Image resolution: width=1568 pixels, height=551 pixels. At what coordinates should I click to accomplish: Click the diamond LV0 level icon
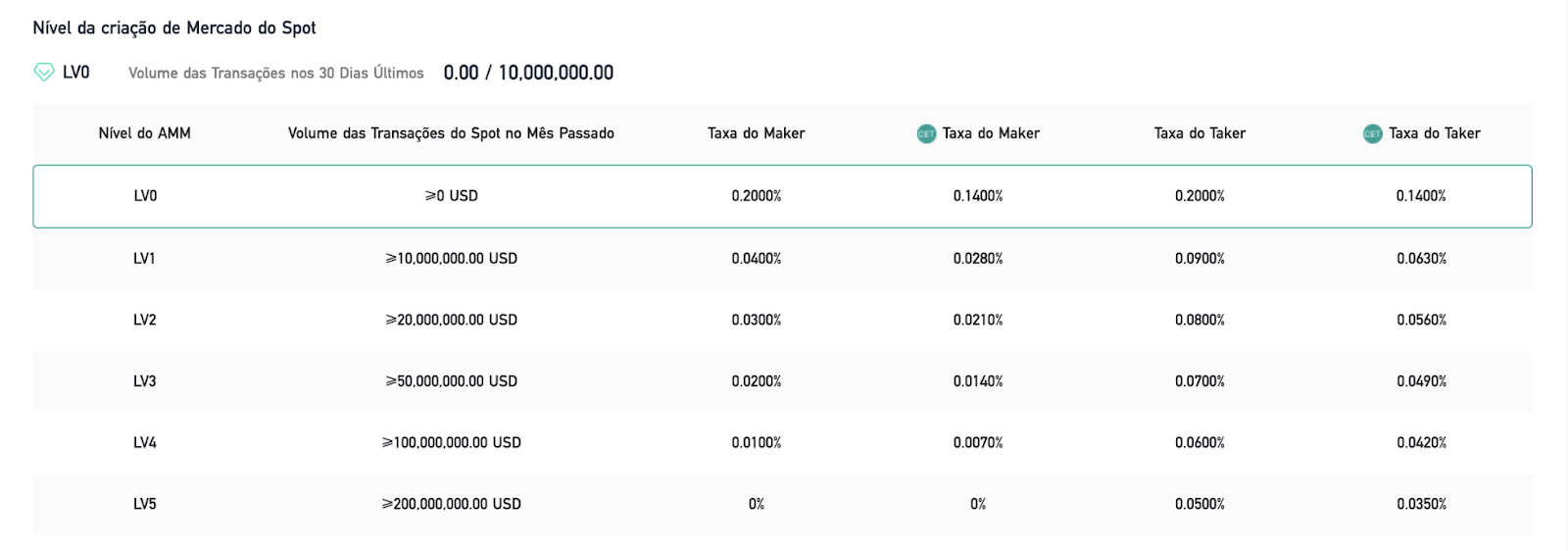coord(44,72)
